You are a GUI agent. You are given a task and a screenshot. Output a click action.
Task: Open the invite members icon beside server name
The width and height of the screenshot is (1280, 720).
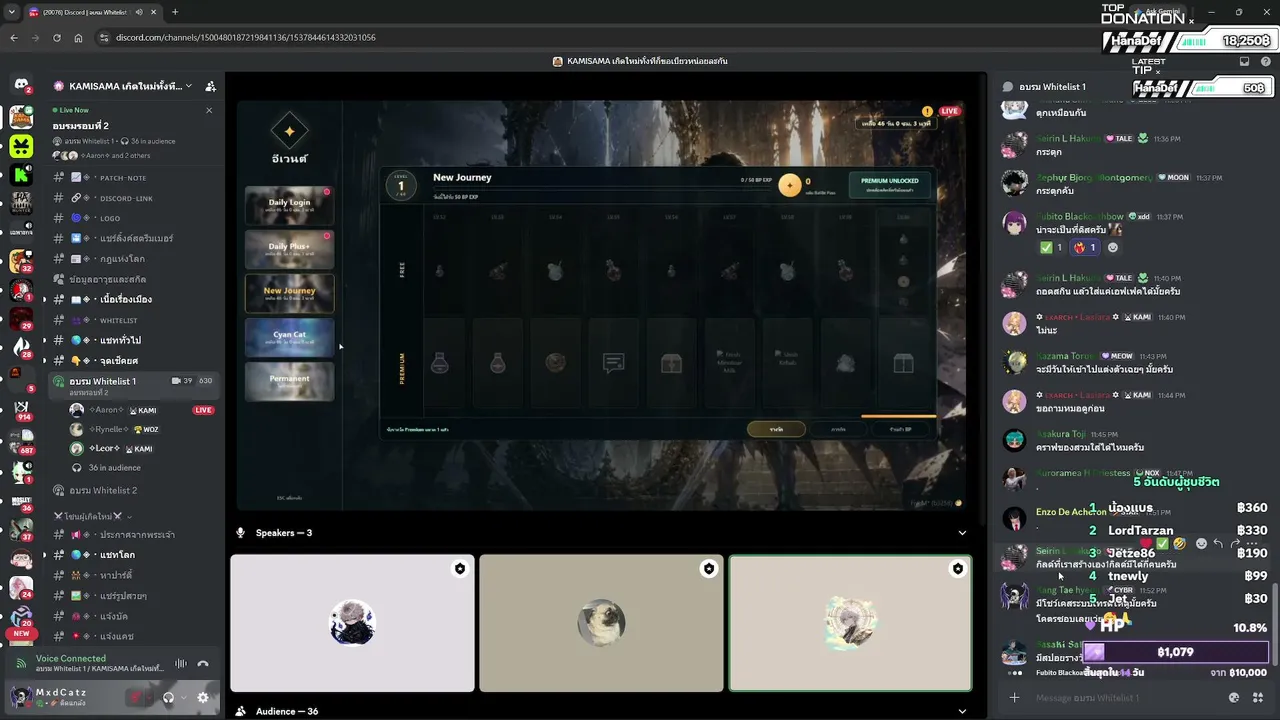tap(210, 86)
